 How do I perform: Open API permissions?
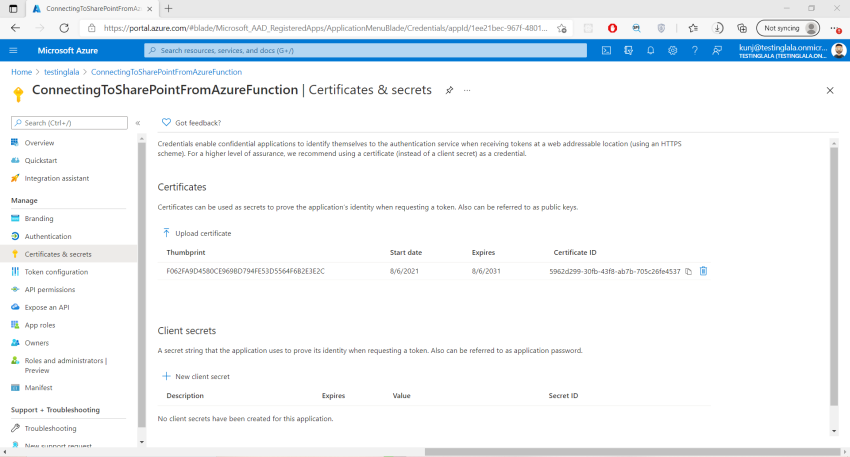(x=49, y=289)
